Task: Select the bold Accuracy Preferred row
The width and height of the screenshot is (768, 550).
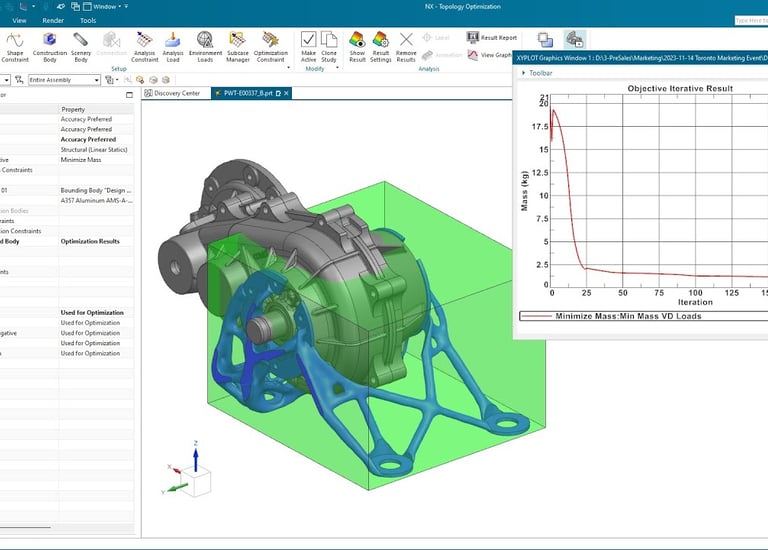Action: pyautogui.click(x=88, y=140)
